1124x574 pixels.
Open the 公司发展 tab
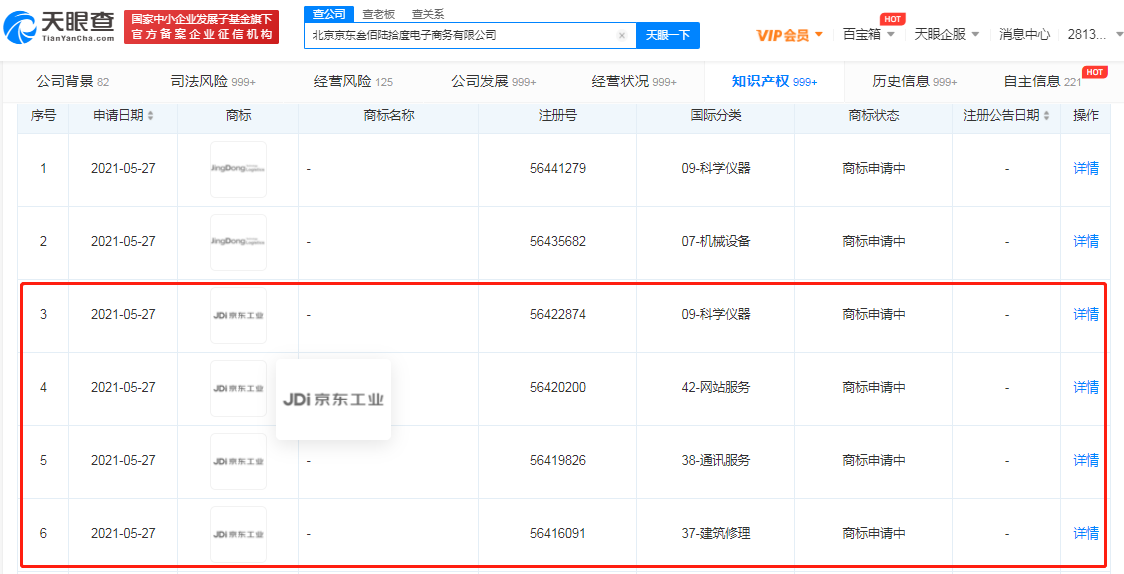tap(493, 82)
